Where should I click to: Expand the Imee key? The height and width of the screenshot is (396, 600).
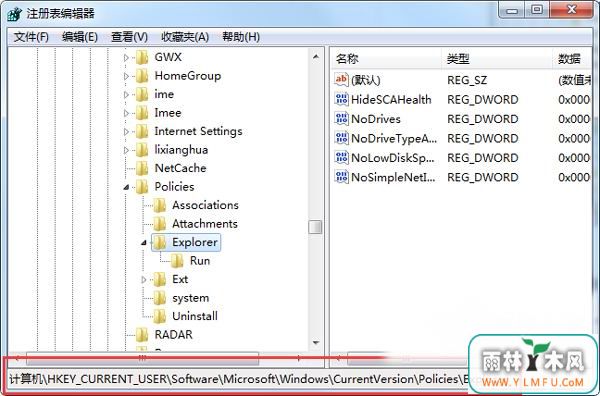(126, 113)
